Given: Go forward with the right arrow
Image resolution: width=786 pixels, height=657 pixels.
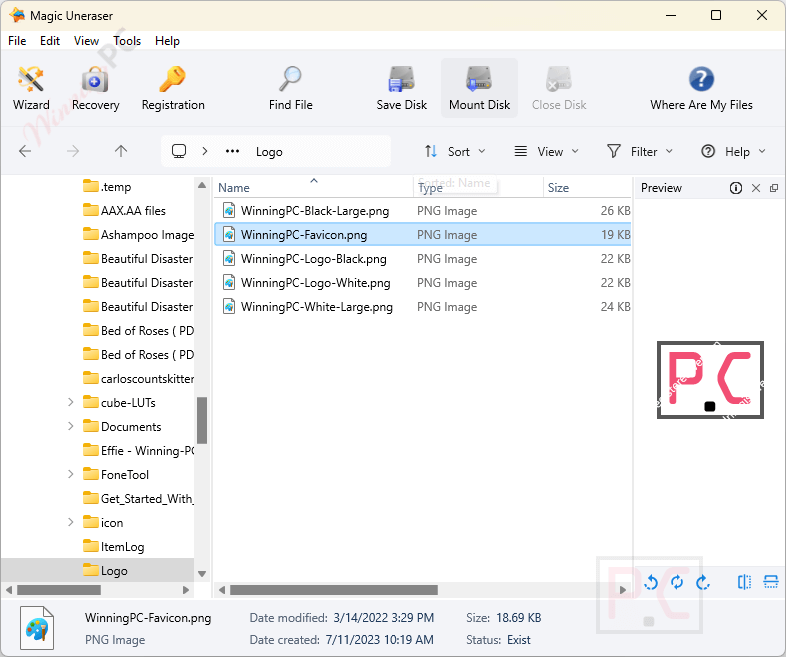Looking at the screenshot, I should click(x=73, y=151).
